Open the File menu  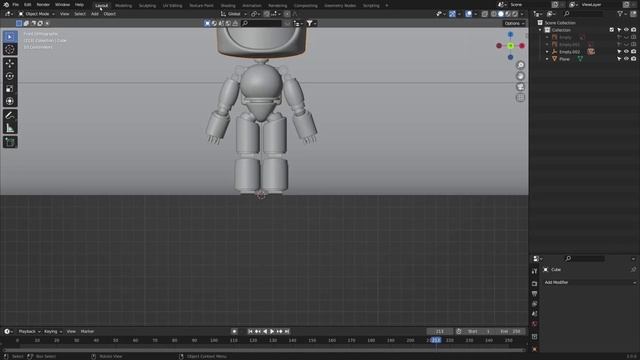[x=16, y=4]
